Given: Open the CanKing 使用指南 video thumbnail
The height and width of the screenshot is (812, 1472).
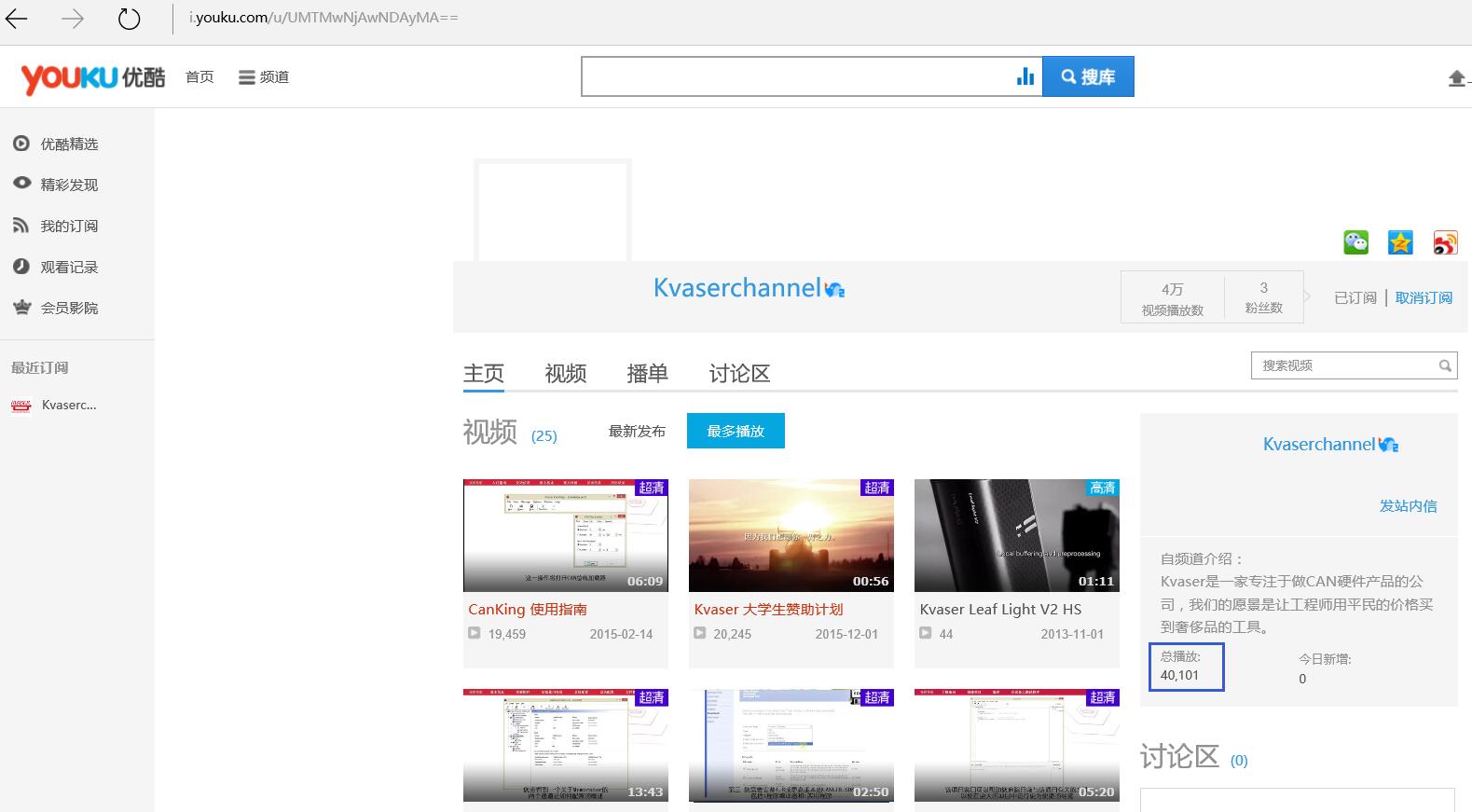Looking at the screenshot, I should tap(566, 536).
